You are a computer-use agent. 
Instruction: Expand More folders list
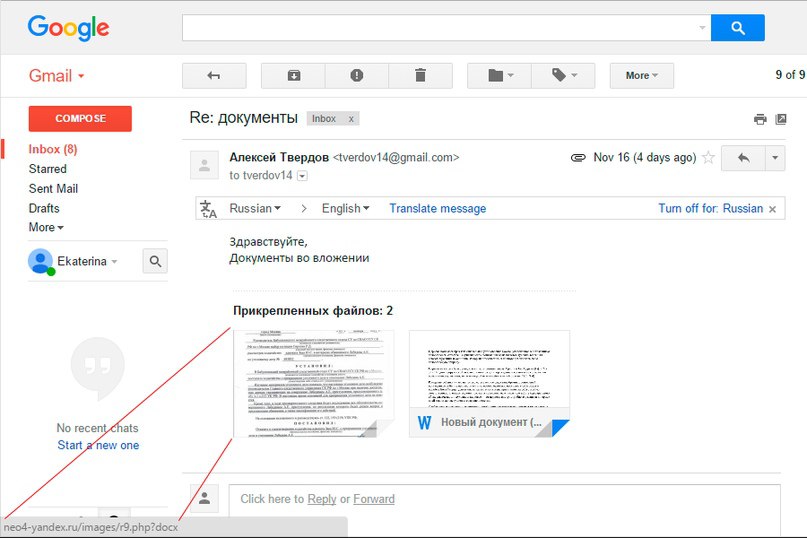pos(46,228)
